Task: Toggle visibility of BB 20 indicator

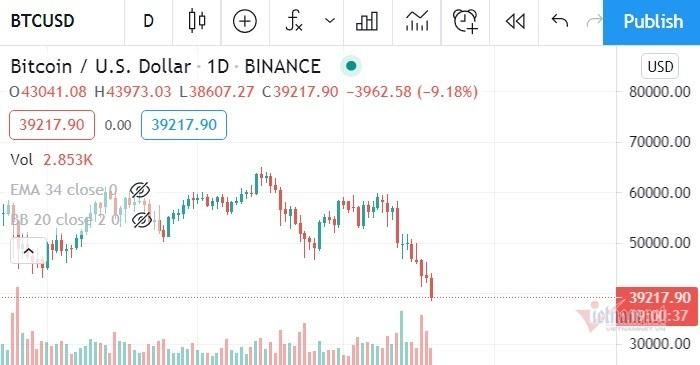Action: (142, 220)
